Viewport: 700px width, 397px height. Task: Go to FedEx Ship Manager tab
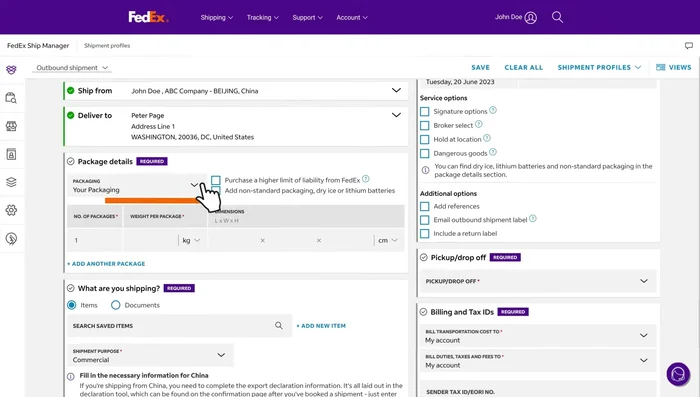click(x=38, y=46)
